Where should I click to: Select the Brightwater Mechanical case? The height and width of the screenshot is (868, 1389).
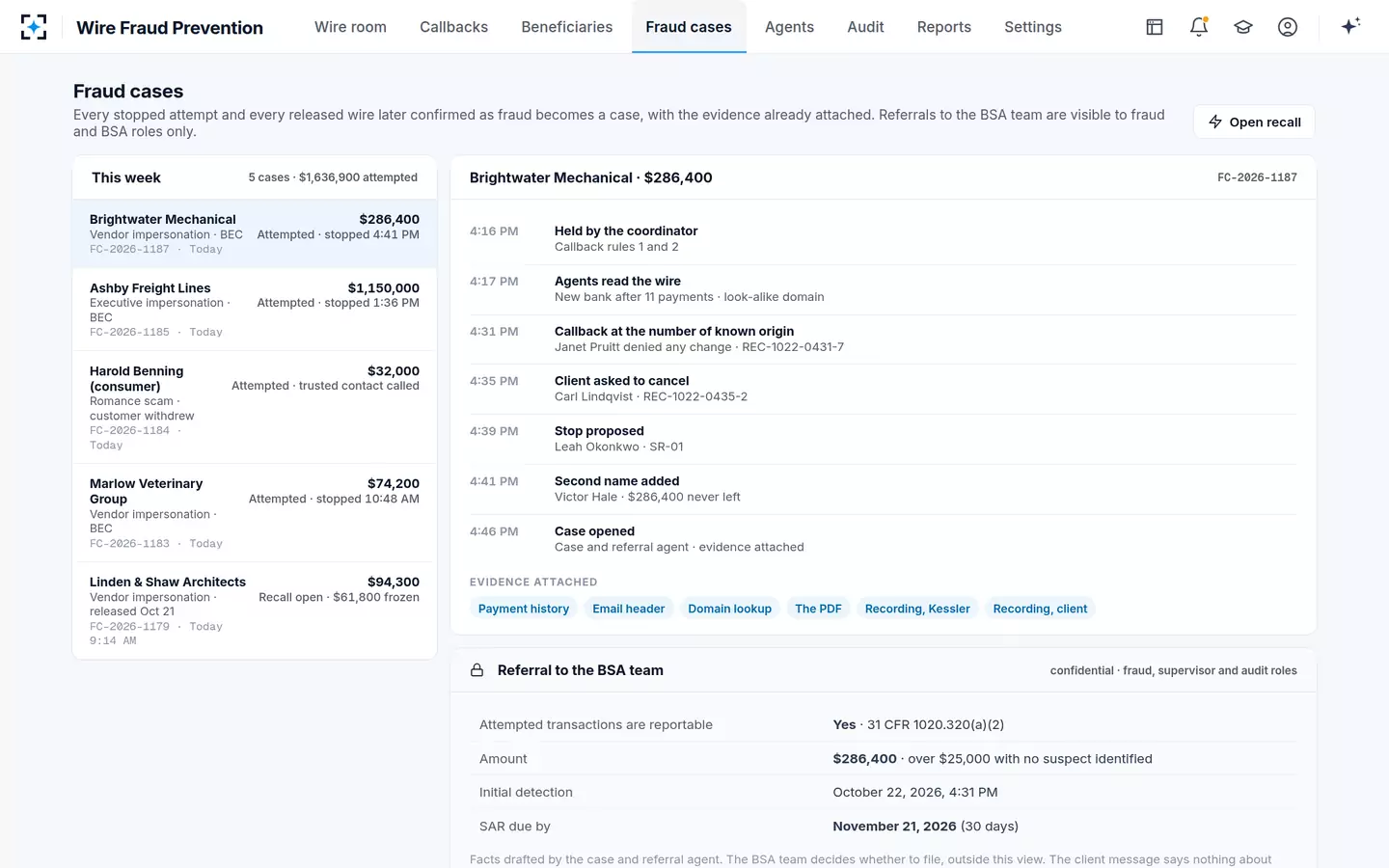point(255,233)
